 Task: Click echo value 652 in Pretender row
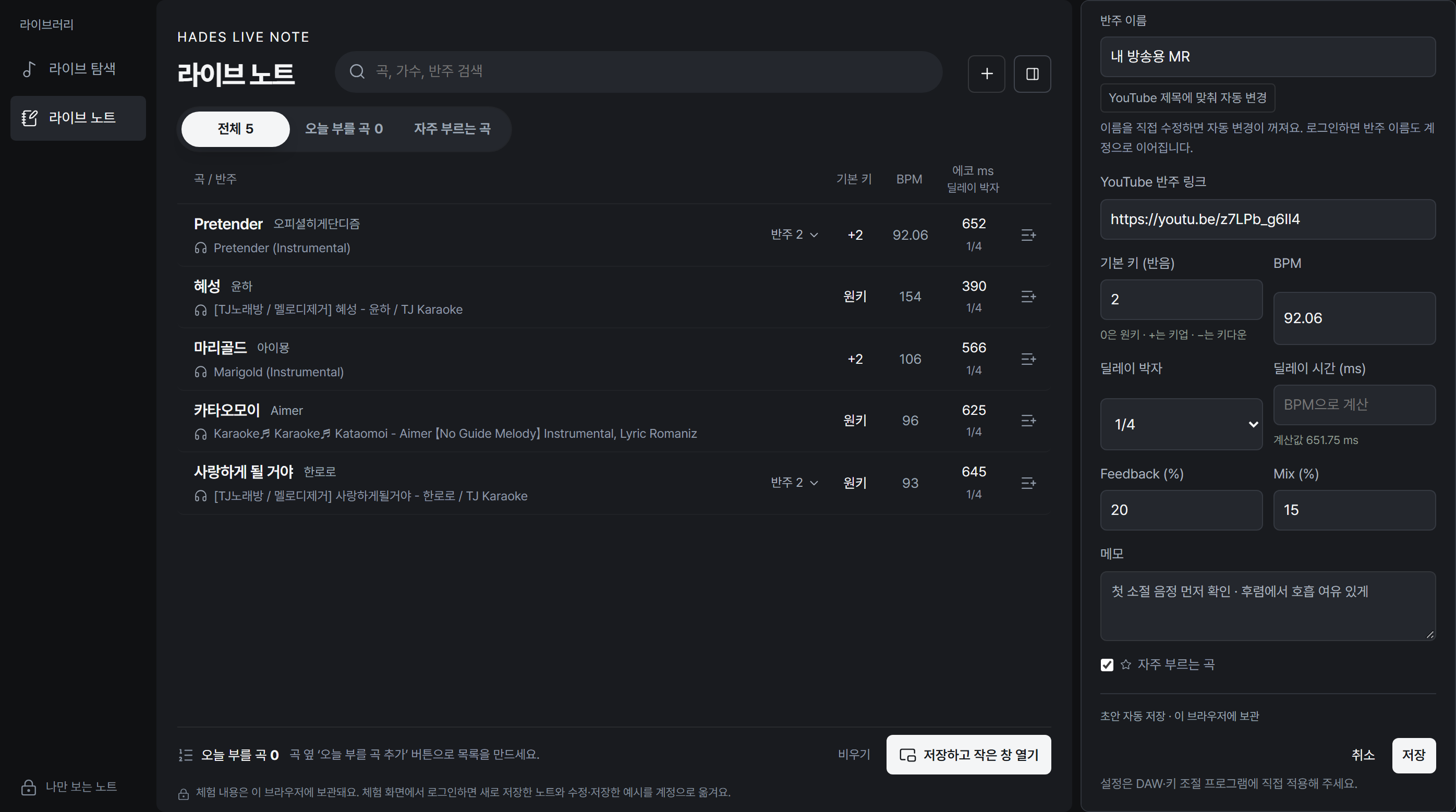coord(973,224)
